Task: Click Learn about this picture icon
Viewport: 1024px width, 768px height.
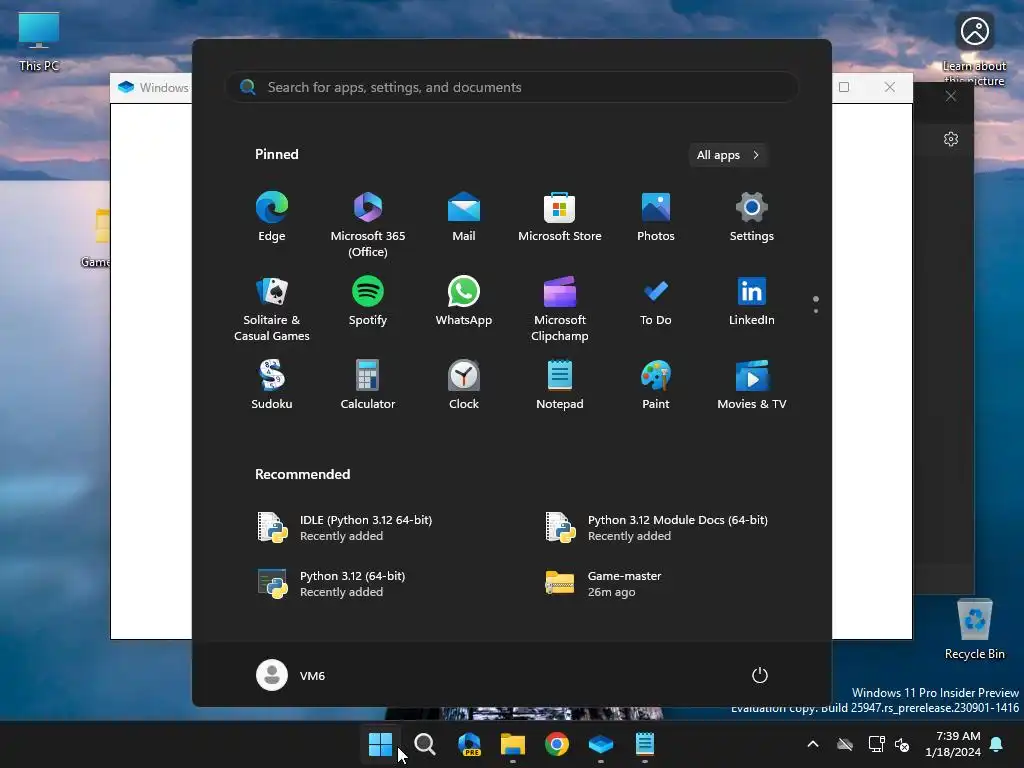Action: pyautogui.click(x=974, y=49)
